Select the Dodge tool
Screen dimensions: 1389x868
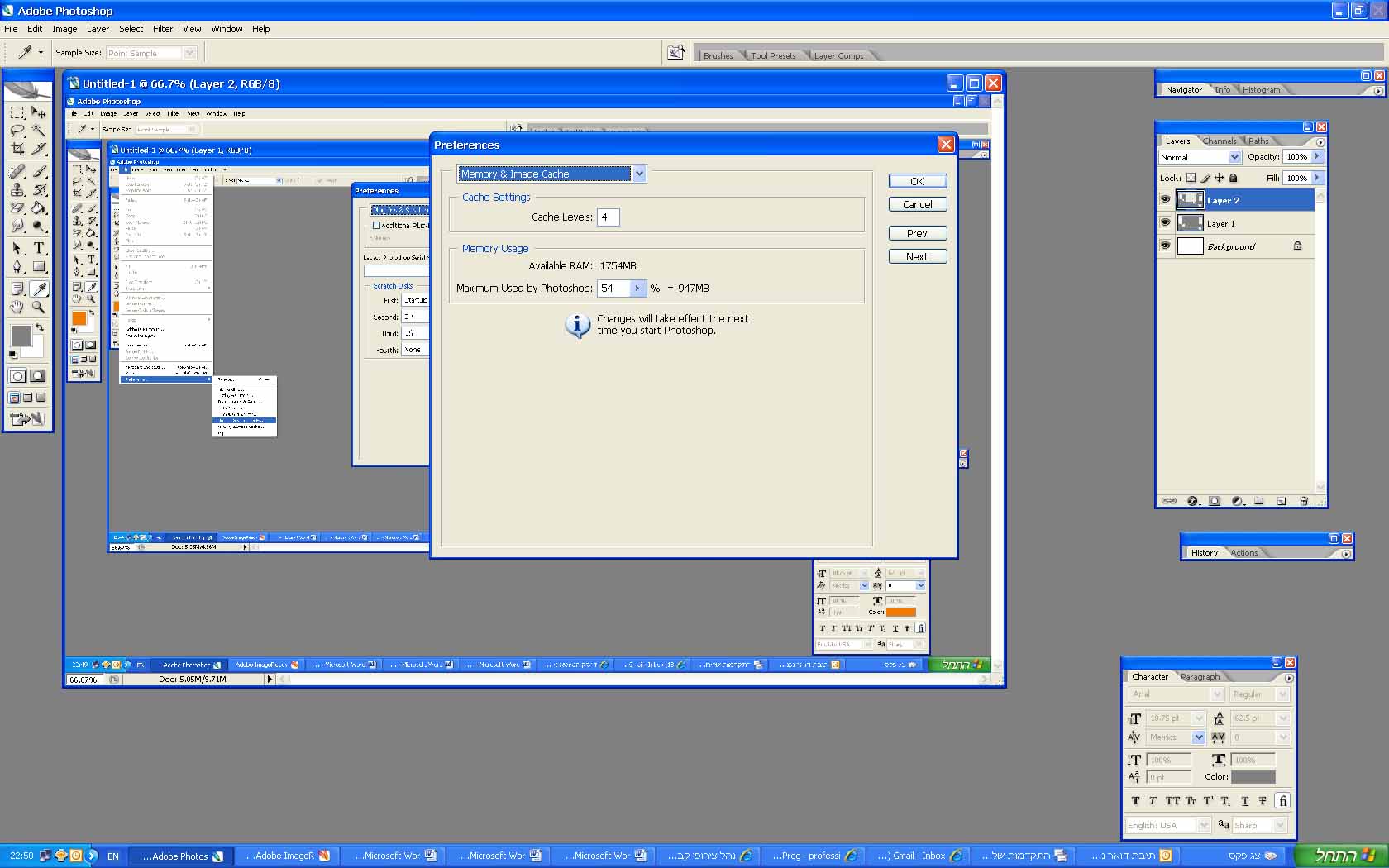(39, 226)
